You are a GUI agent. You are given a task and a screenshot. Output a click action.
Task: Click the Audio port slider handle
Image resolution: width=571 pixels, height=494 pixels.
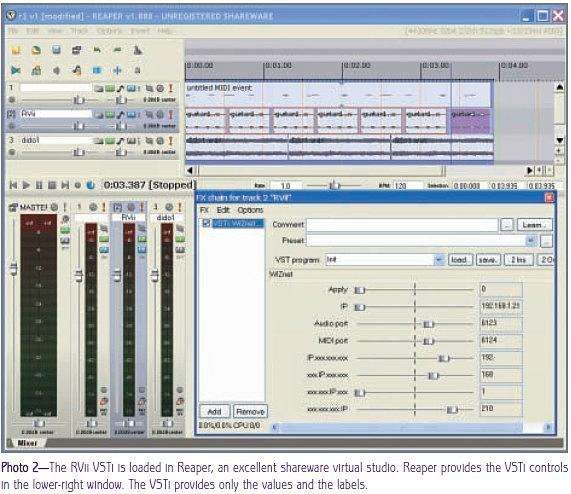[x=429, y=324]
